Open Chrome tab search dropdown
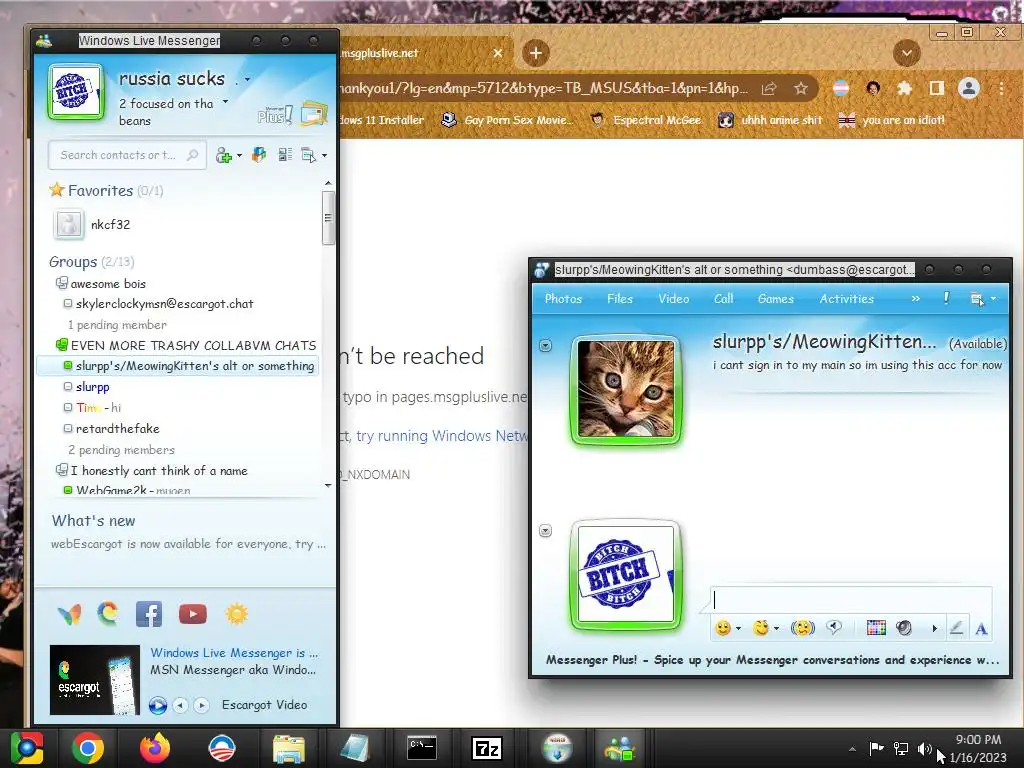 906,53
